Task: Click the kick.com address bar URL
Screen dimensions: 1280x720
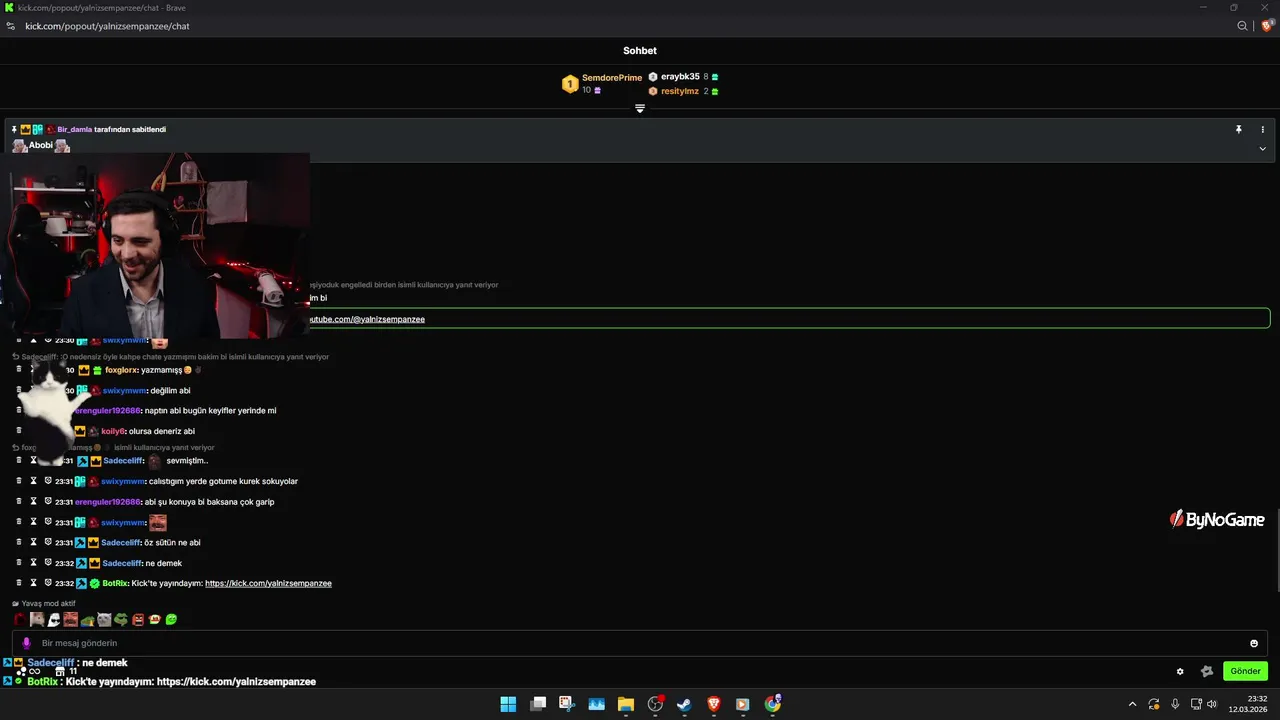Action: pos(107,26)
